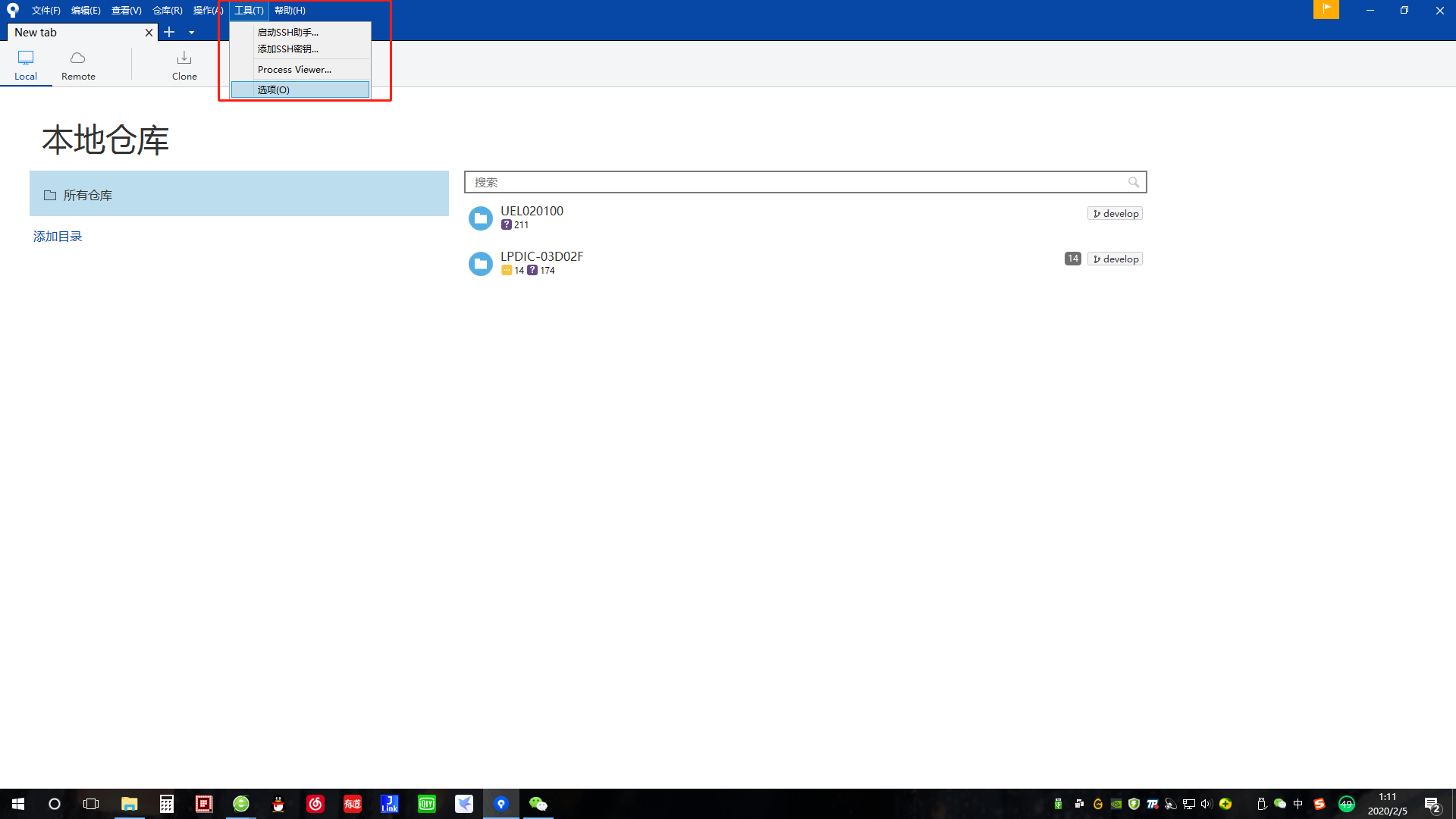This screenshot has height=819, width=1456.
Task: Open the 查看(V) menu
Action: pyautogui.click(x=126, y=11)
